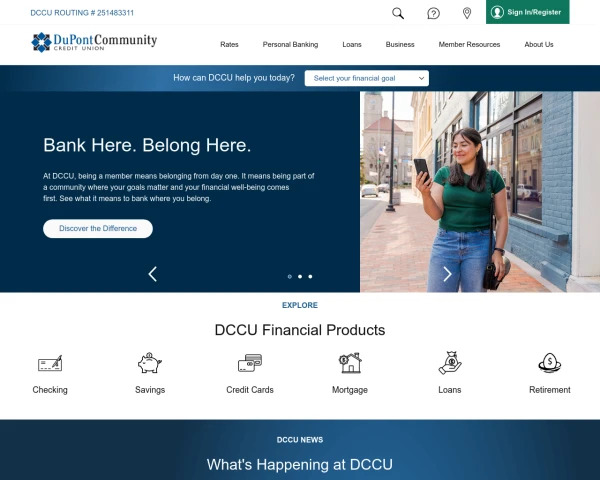This screenshot has width=600, height=480.
Task: Switch to third carousel slide dot
Action: (310, 276)
